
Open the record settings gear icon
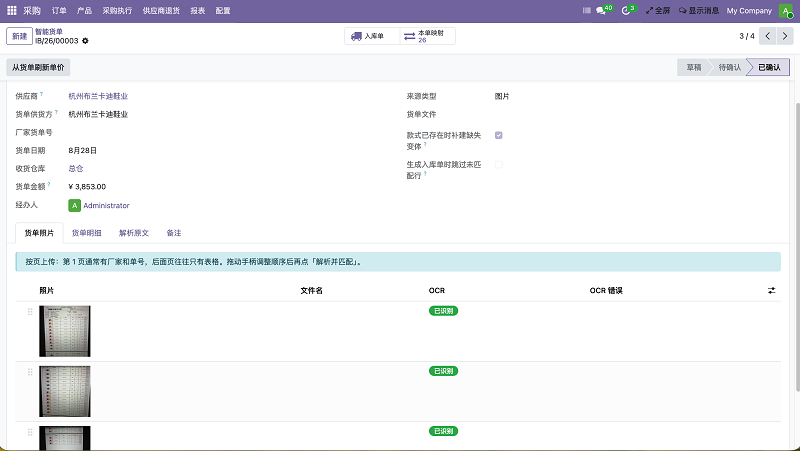click(x=85, y=41)
